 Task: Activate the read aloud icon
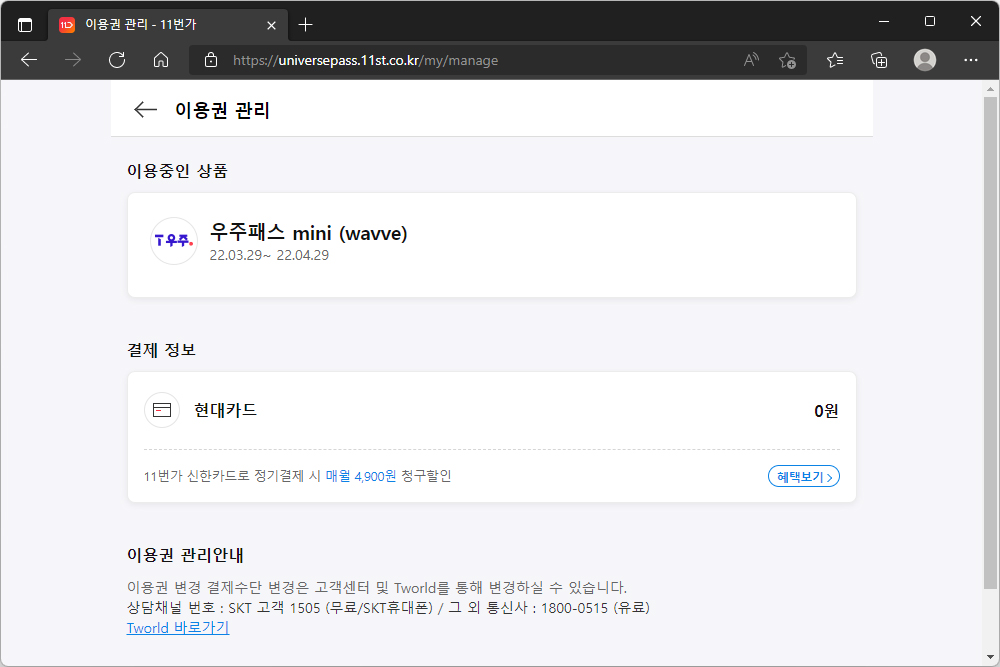[751, 60]
